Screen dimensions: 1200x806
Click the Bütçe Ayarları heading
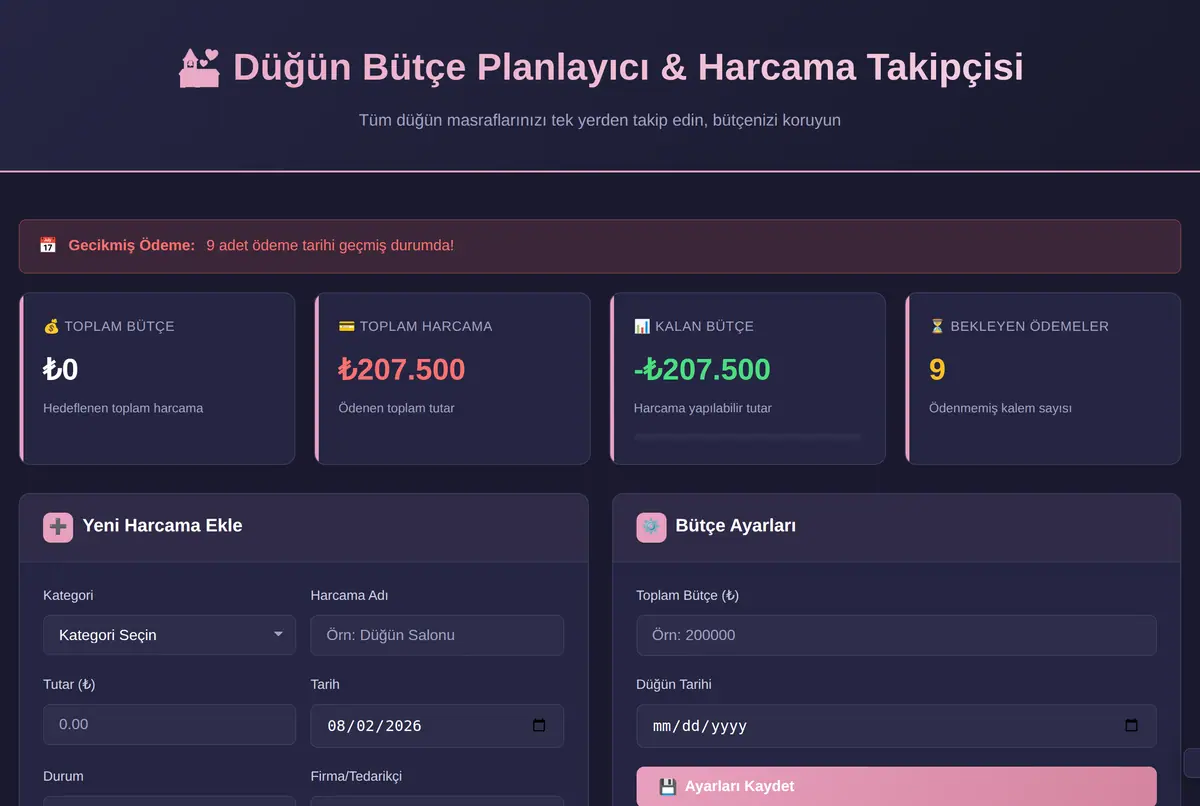pos(736,526)
